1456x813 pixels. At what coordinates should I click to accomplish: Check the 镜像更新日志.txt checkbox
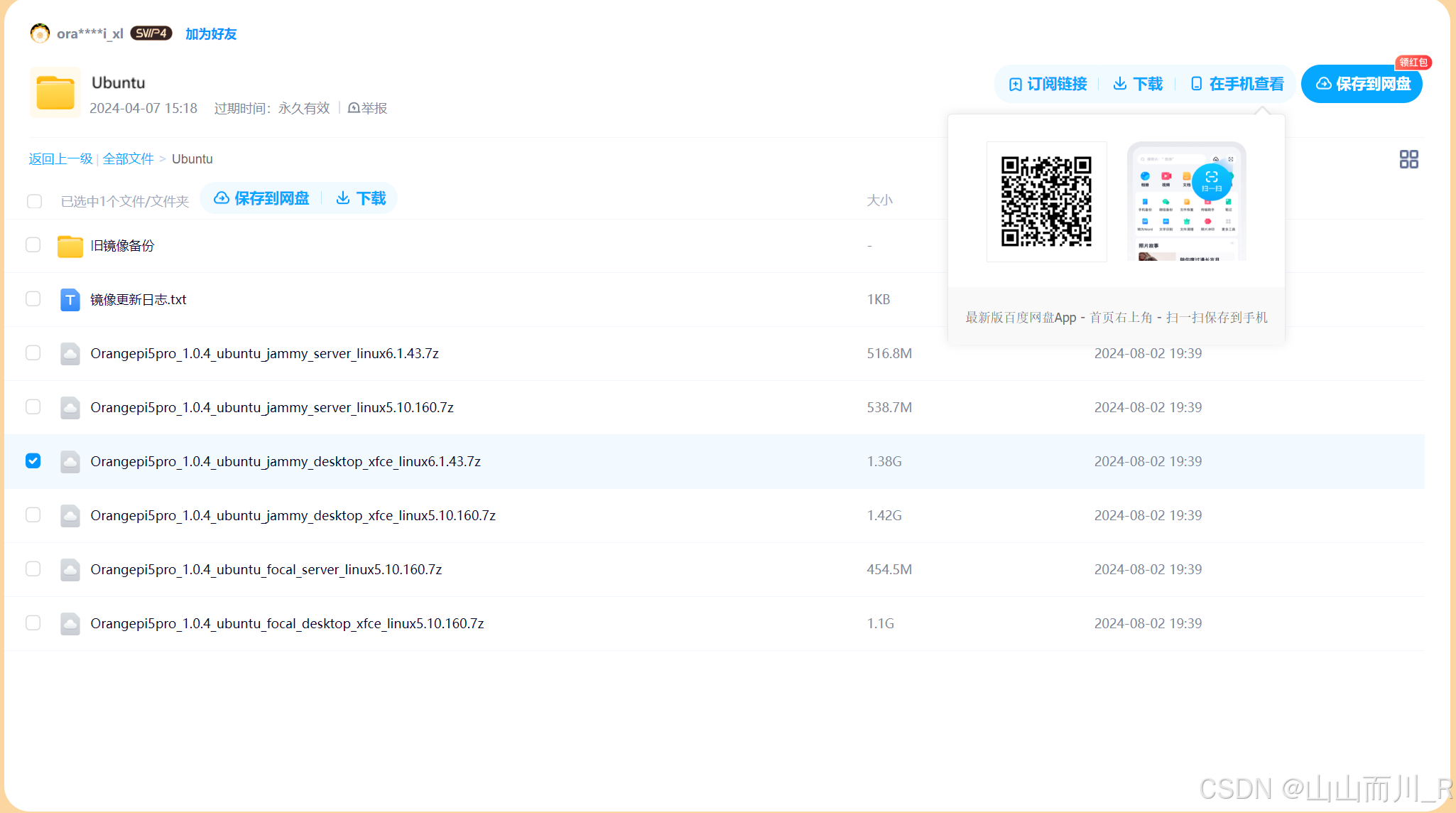pyautogui.click(x=33, y=298)
